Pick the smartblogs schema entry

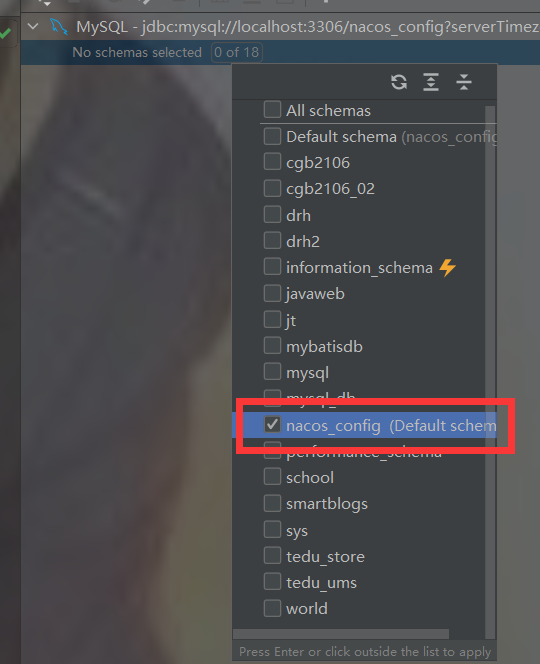tap(327, 504)
